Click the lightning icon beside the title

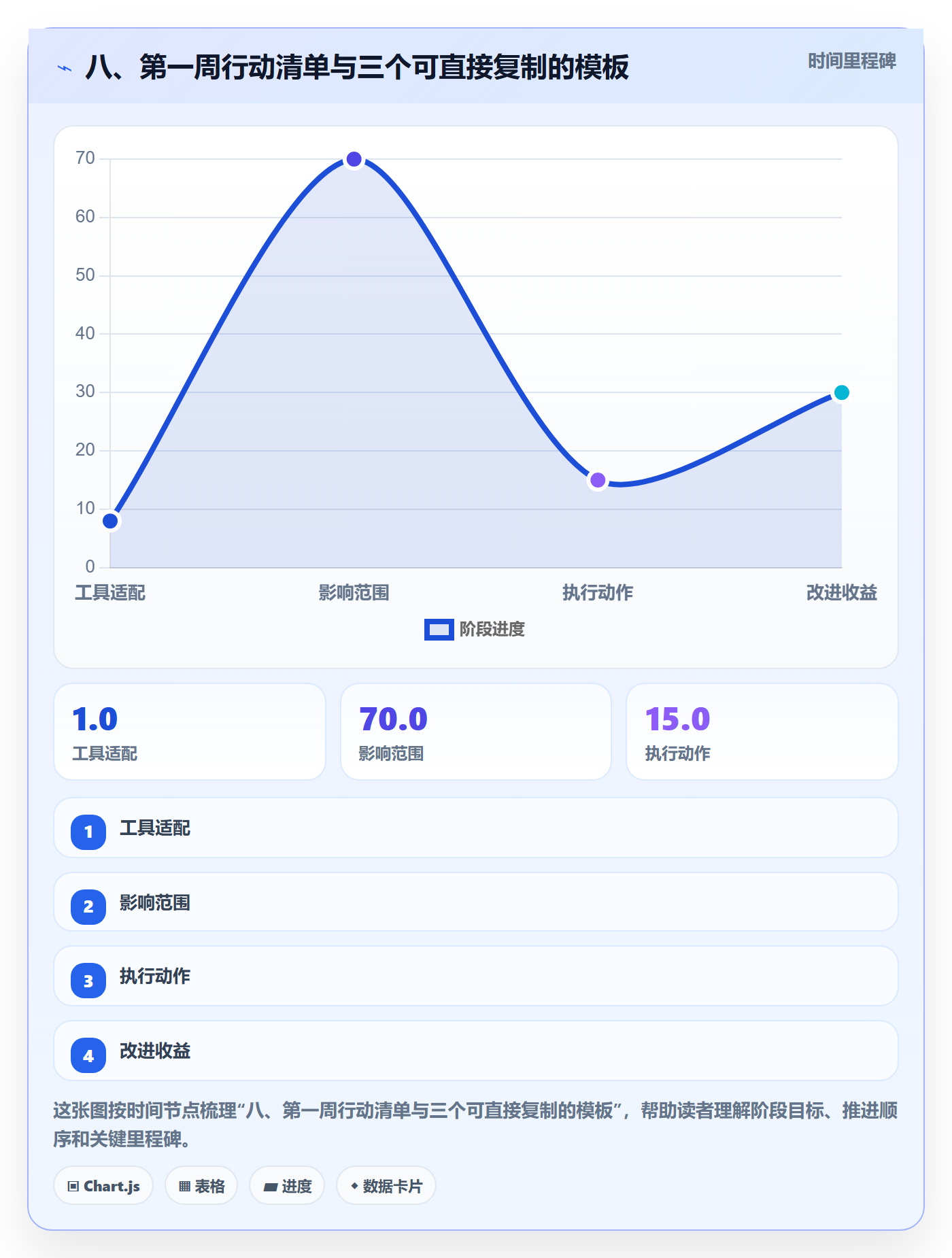(65, 68)
